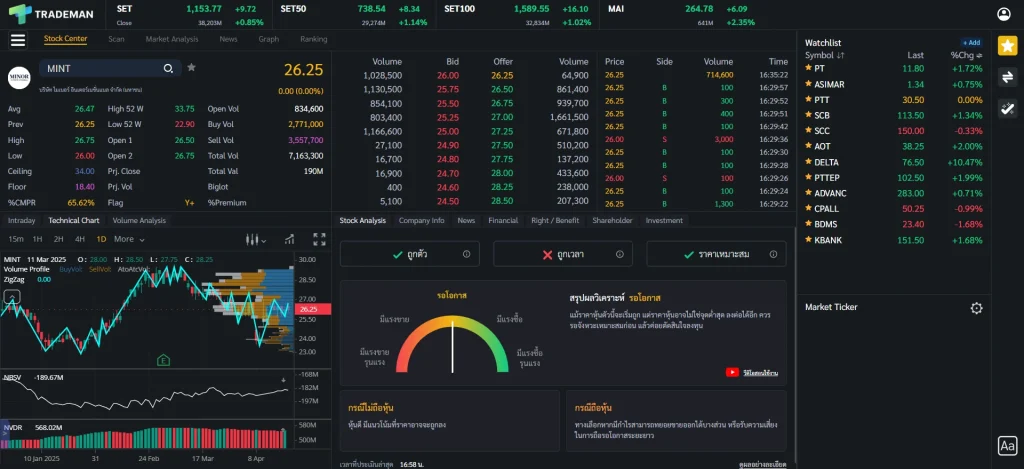Select the 15m timeframe button
Screen dimensions: 1024x469
[16, 239]
